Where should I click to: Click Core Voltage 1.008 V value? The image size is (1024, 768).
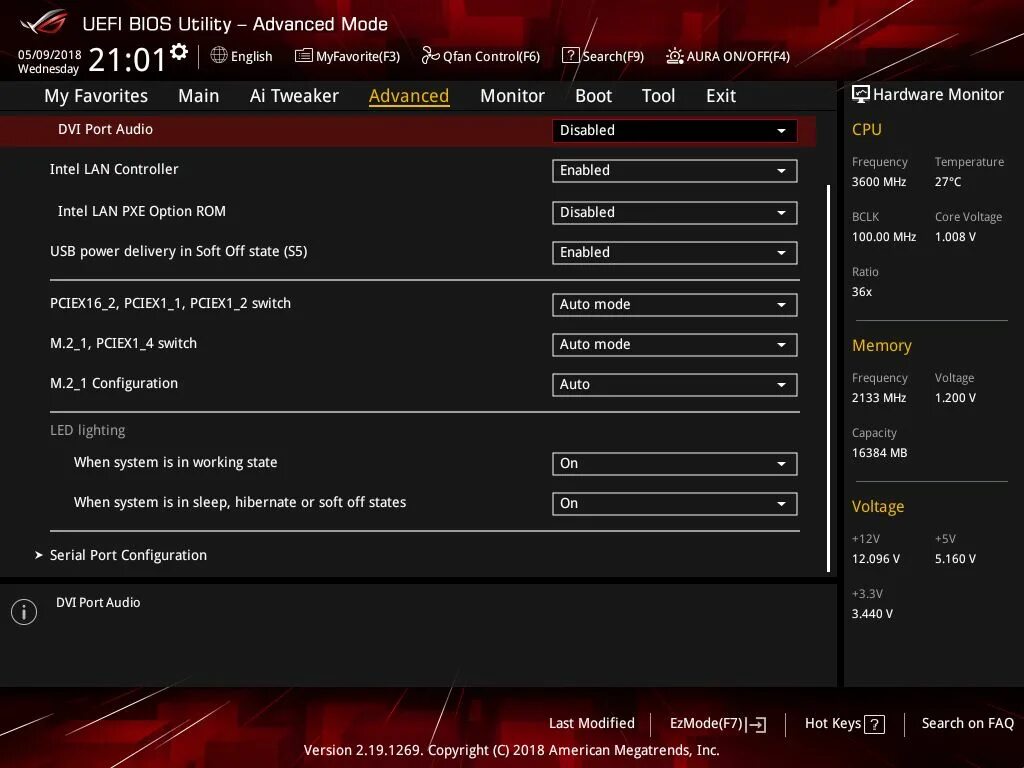(955, 237)
